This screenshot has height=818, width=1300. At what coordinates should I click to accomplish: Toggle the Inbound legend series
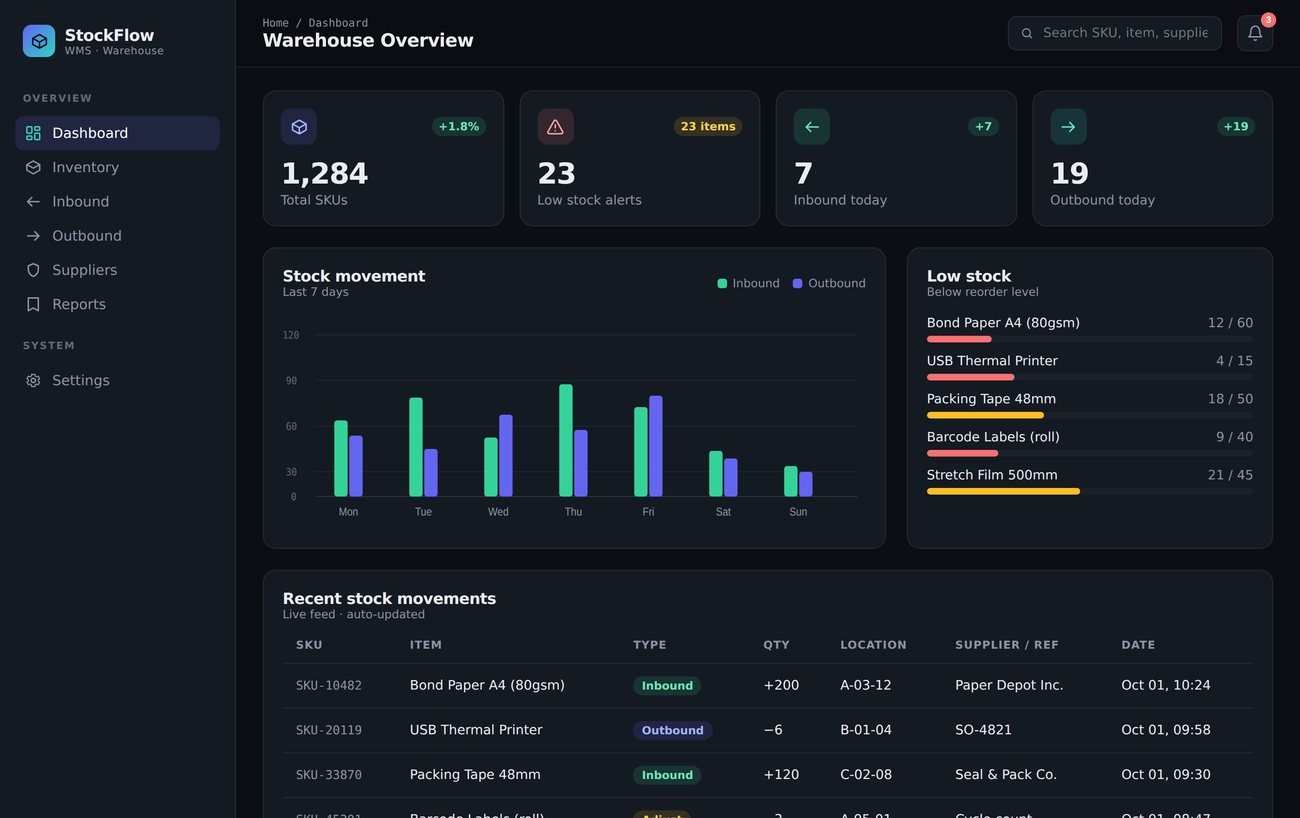pyautogui.click(x=748, y=283)
